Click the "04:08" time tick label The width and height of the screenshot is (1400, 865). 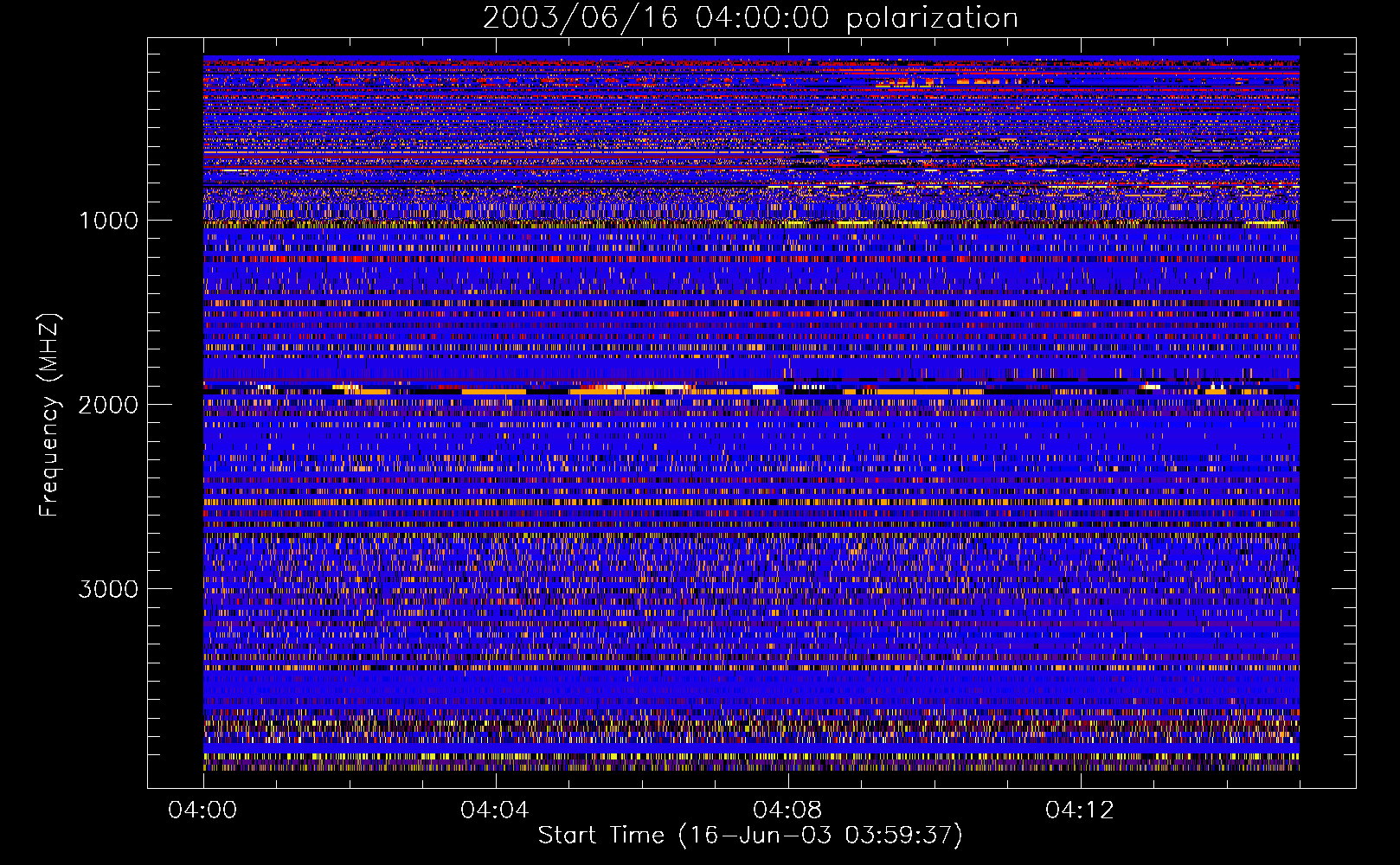click(x=787, y=811)
